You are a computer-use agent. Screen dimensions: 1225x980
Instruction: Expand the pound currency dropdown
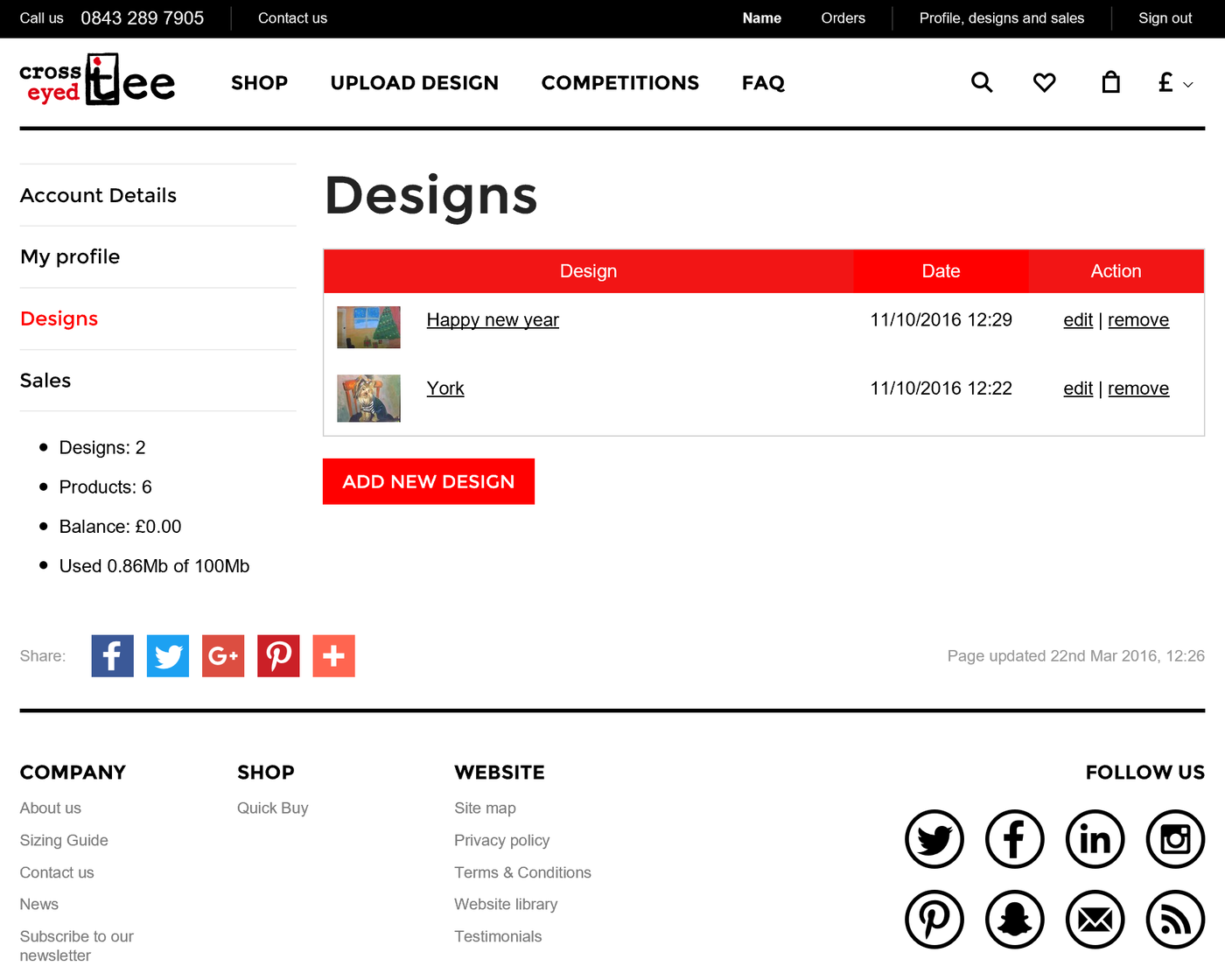click(1174, 83)
